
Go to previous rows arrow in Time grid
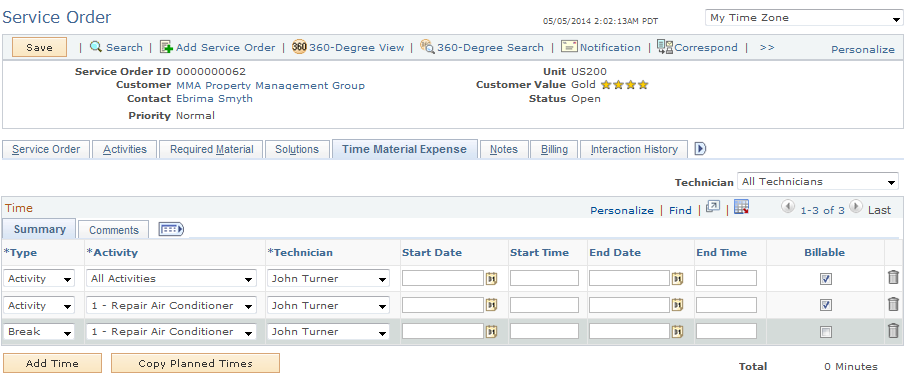[x=788, y=207]
